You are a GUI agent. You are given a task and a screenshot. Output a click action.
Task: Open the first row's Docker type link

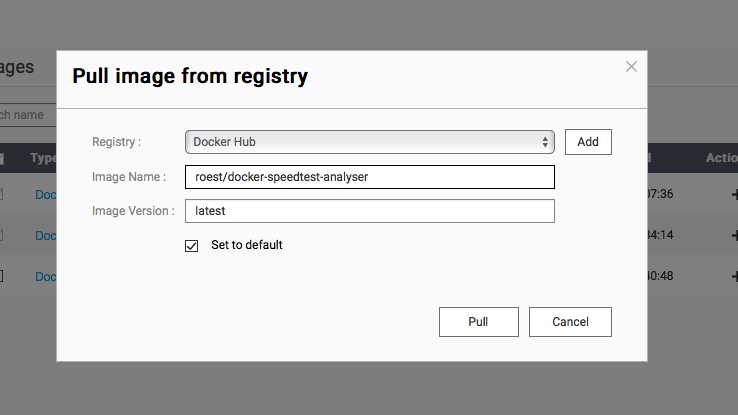tap(45, 194)
